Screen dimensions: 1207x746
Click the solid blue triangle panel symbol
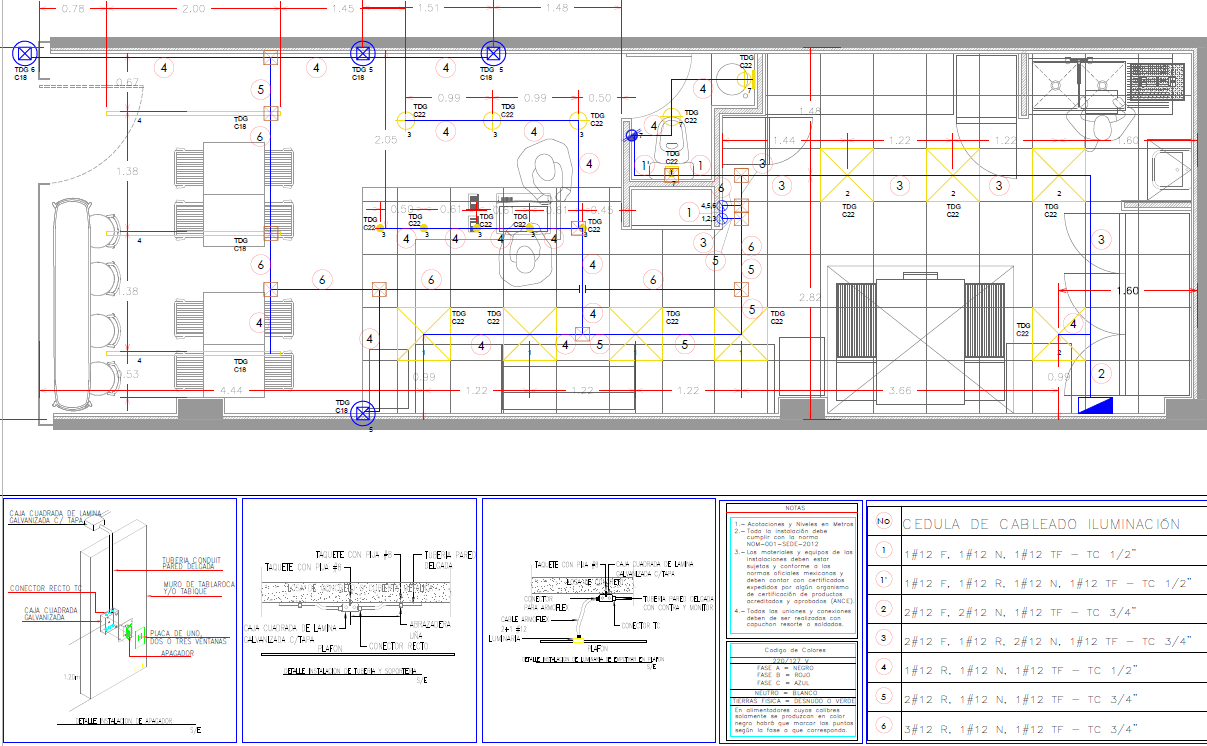click(x=1097, y=405)
